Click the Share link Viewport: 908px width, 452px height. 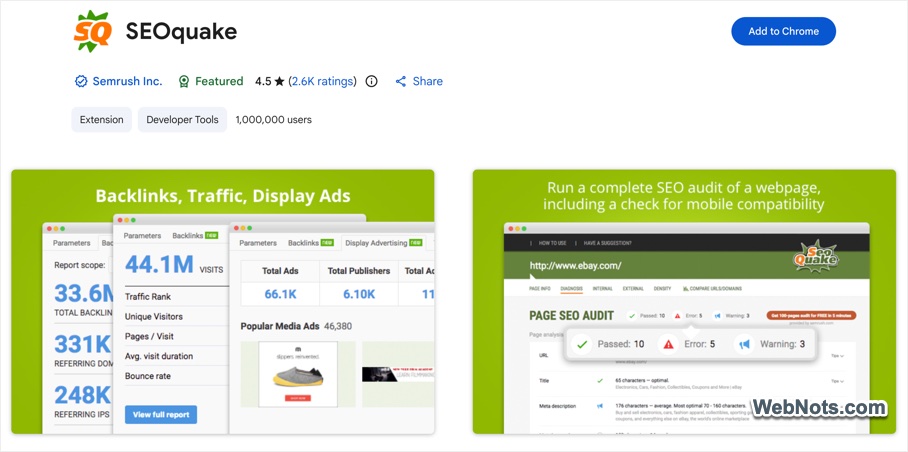427,82
